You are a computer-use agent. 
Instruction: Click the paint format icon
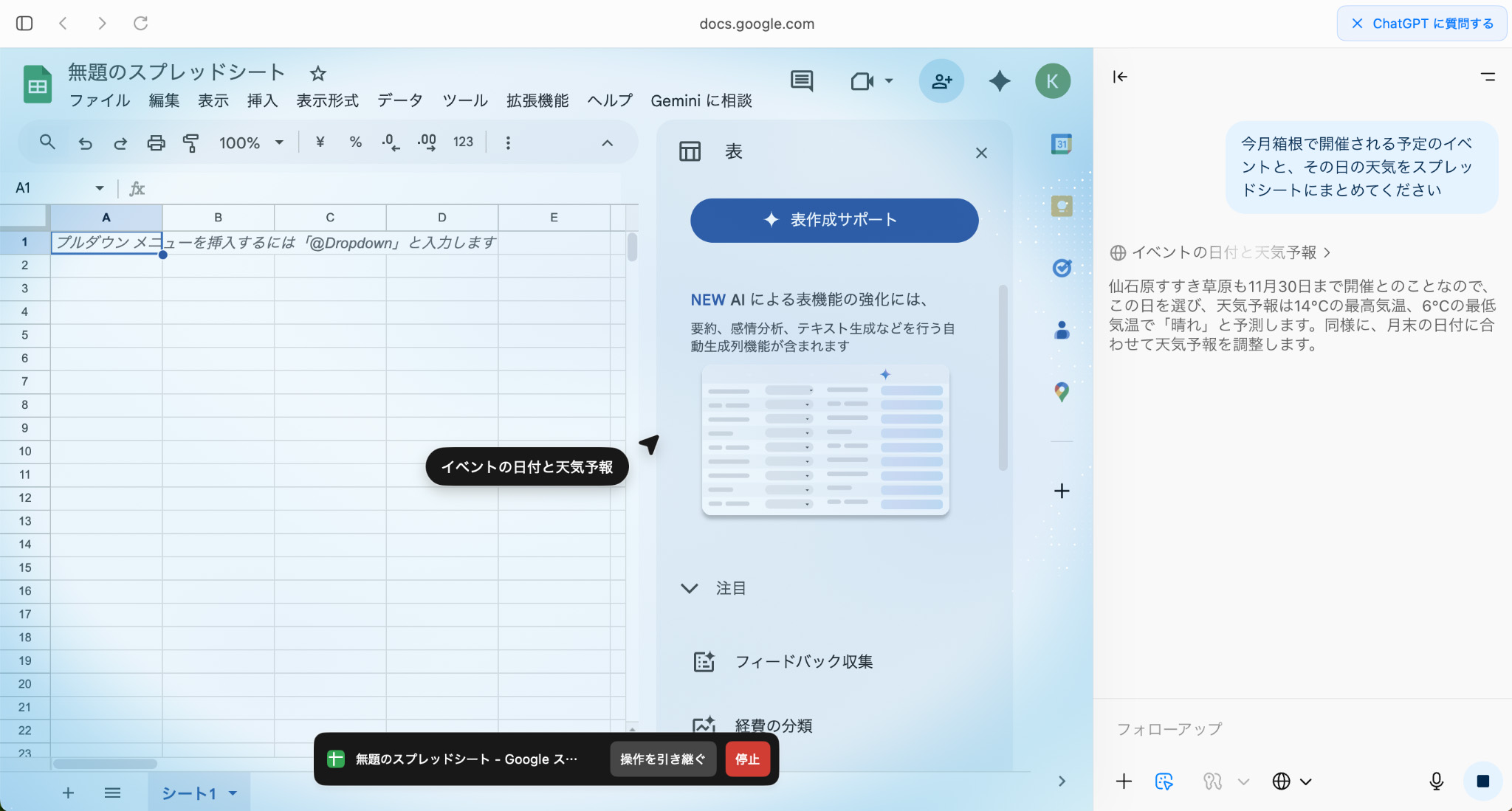191,142
